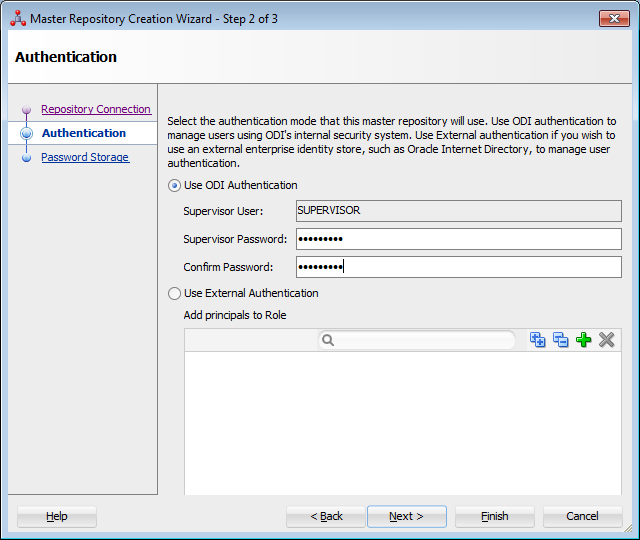Focus the Confirm Password field
The height and width of the screenshot is (540, 640).
click(459, 267)
